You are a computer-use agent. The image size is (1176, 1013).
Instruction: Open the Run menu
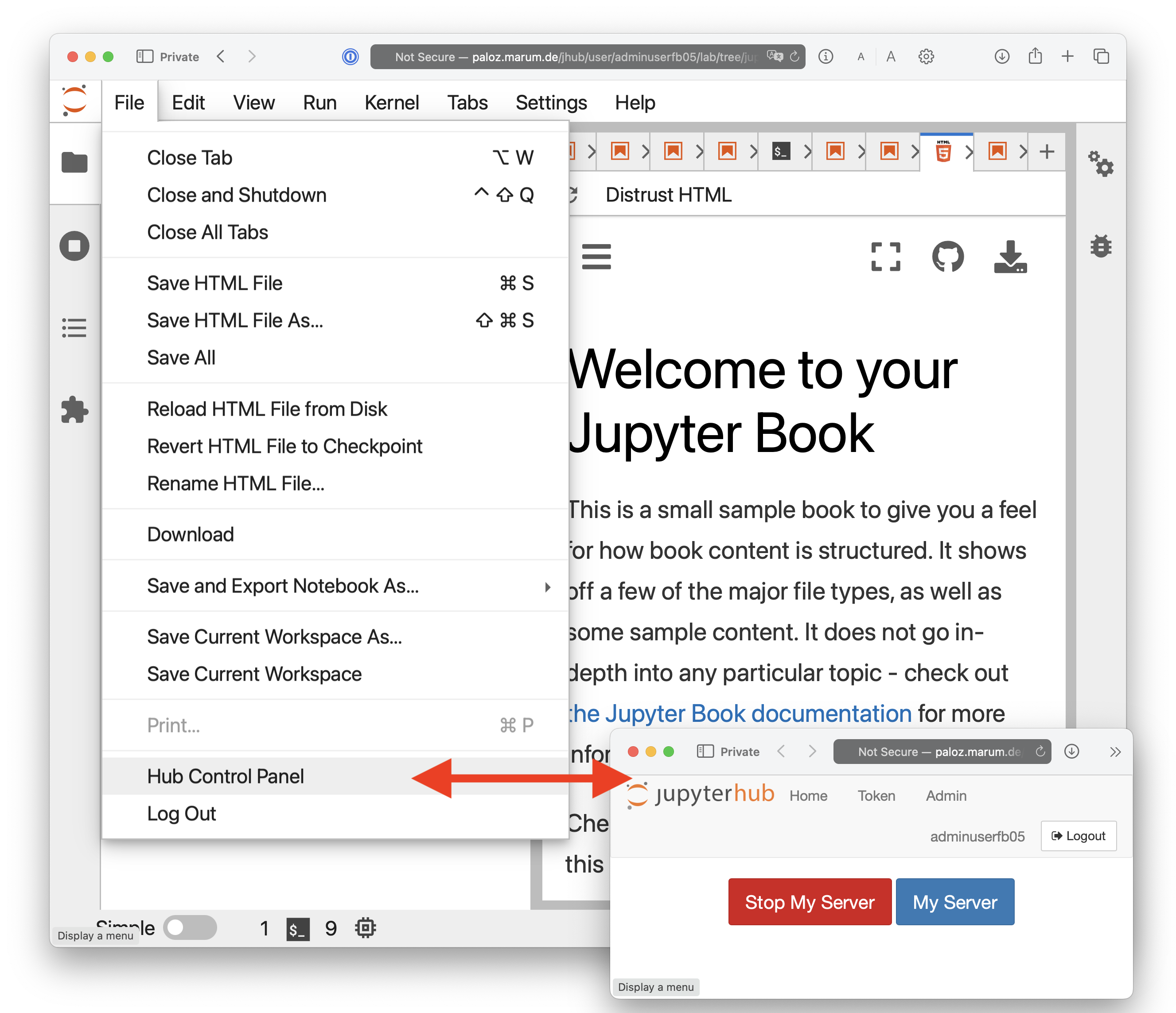point(319,102)
